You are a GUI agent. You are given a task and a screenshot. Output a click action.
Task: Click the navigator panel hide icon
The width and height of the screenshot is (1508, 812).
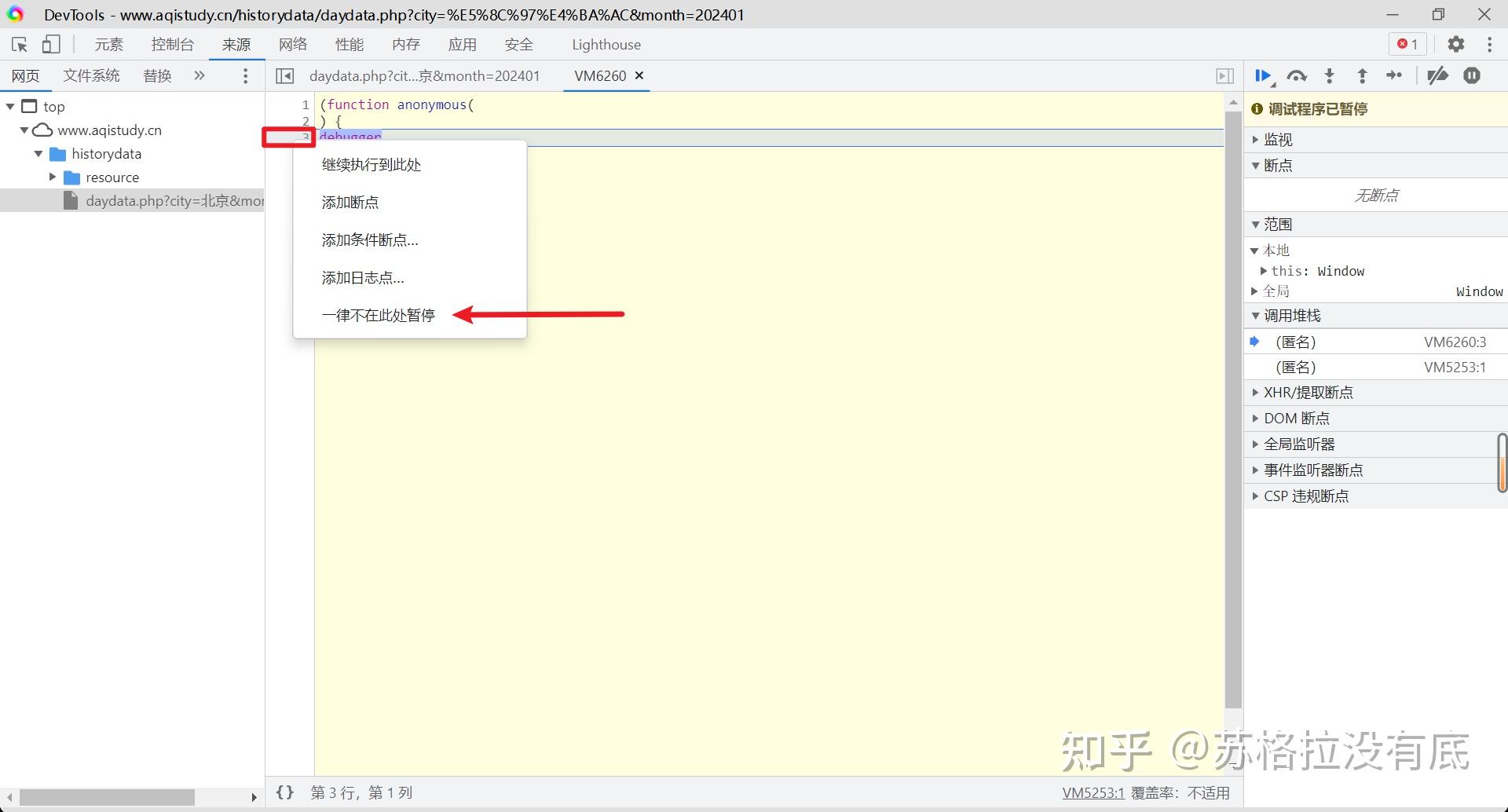pyautogui.click(x=284, y=75)
